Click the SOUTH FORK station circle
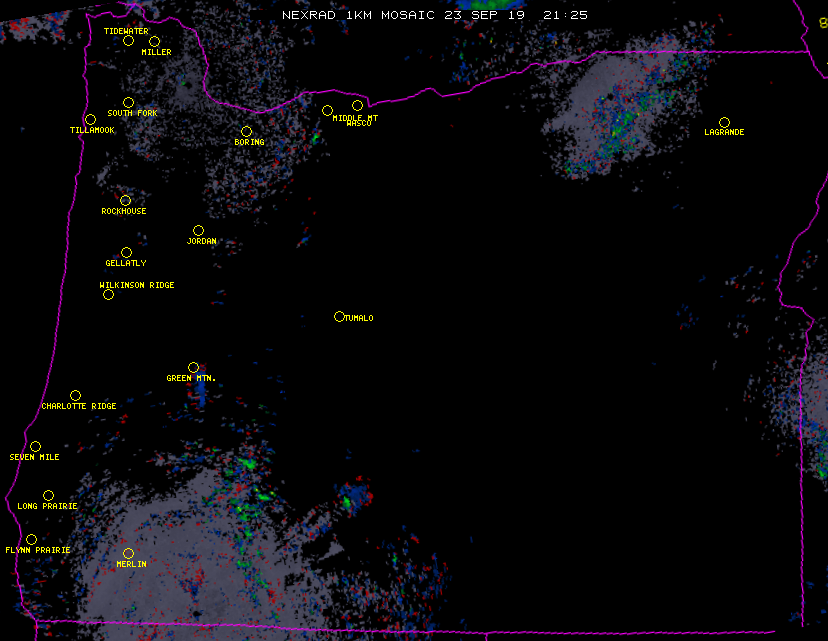Image resolution: width=828 pixels, height=641 pixels. point(128,102)
